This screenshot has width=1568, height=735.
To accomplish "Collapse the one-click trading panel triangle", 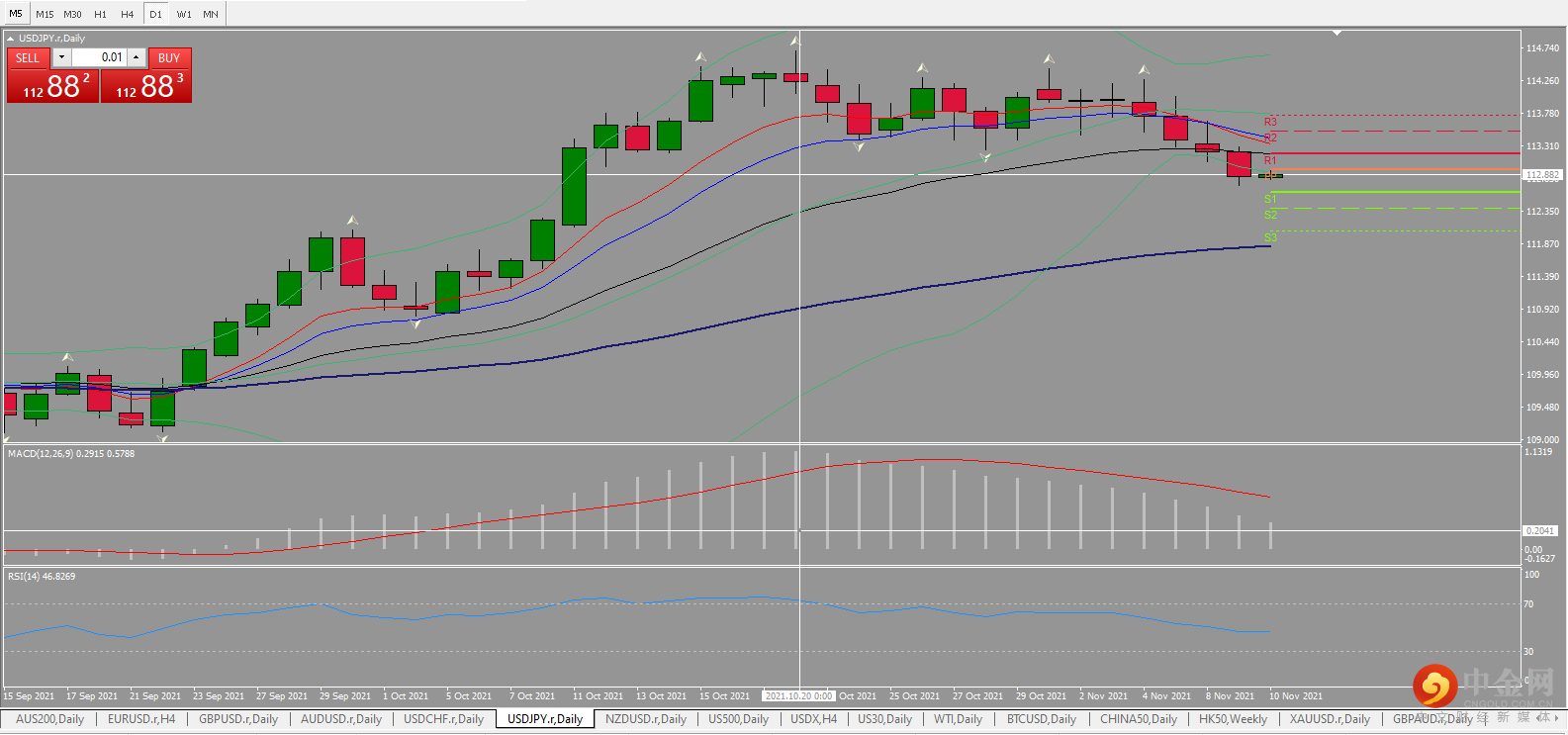I will click(10, 39).
